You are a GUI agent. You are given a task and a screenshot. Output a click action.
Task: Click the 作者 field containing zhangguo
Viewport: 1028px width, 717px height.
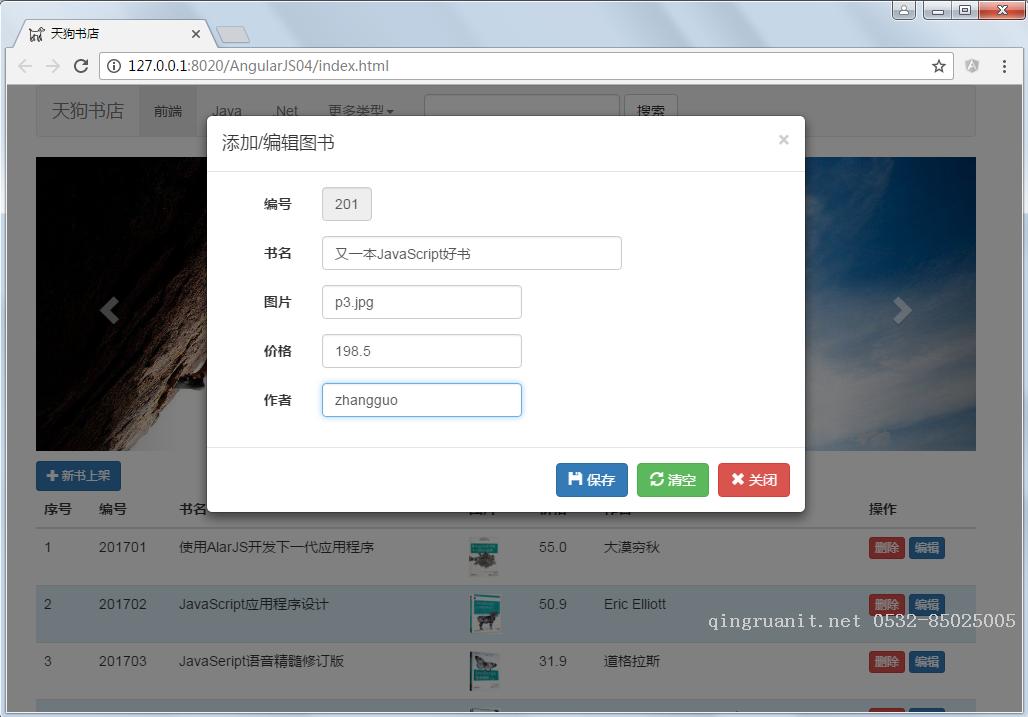tap(422, 400)
